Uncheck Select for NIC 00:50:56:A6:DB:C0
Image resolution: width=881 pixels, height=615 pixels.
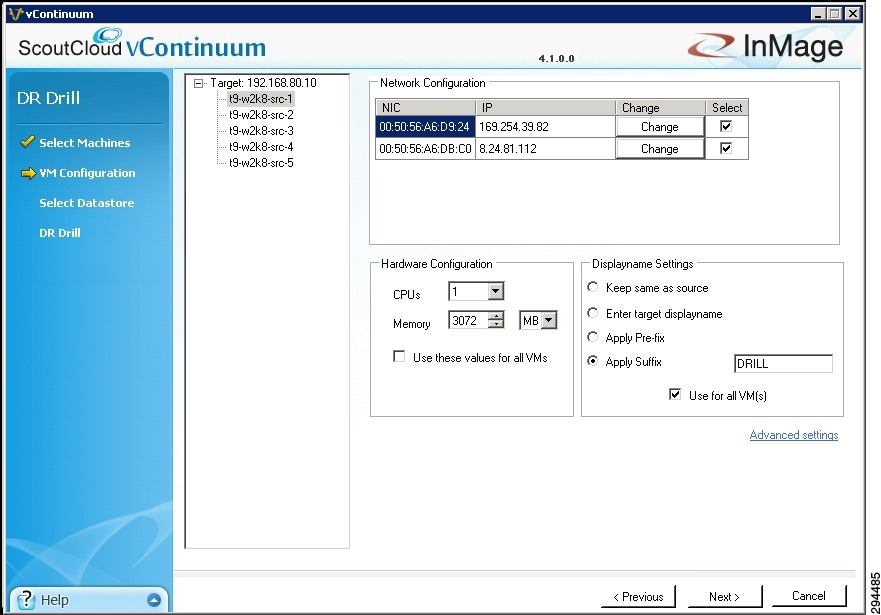tap(726, 148)
